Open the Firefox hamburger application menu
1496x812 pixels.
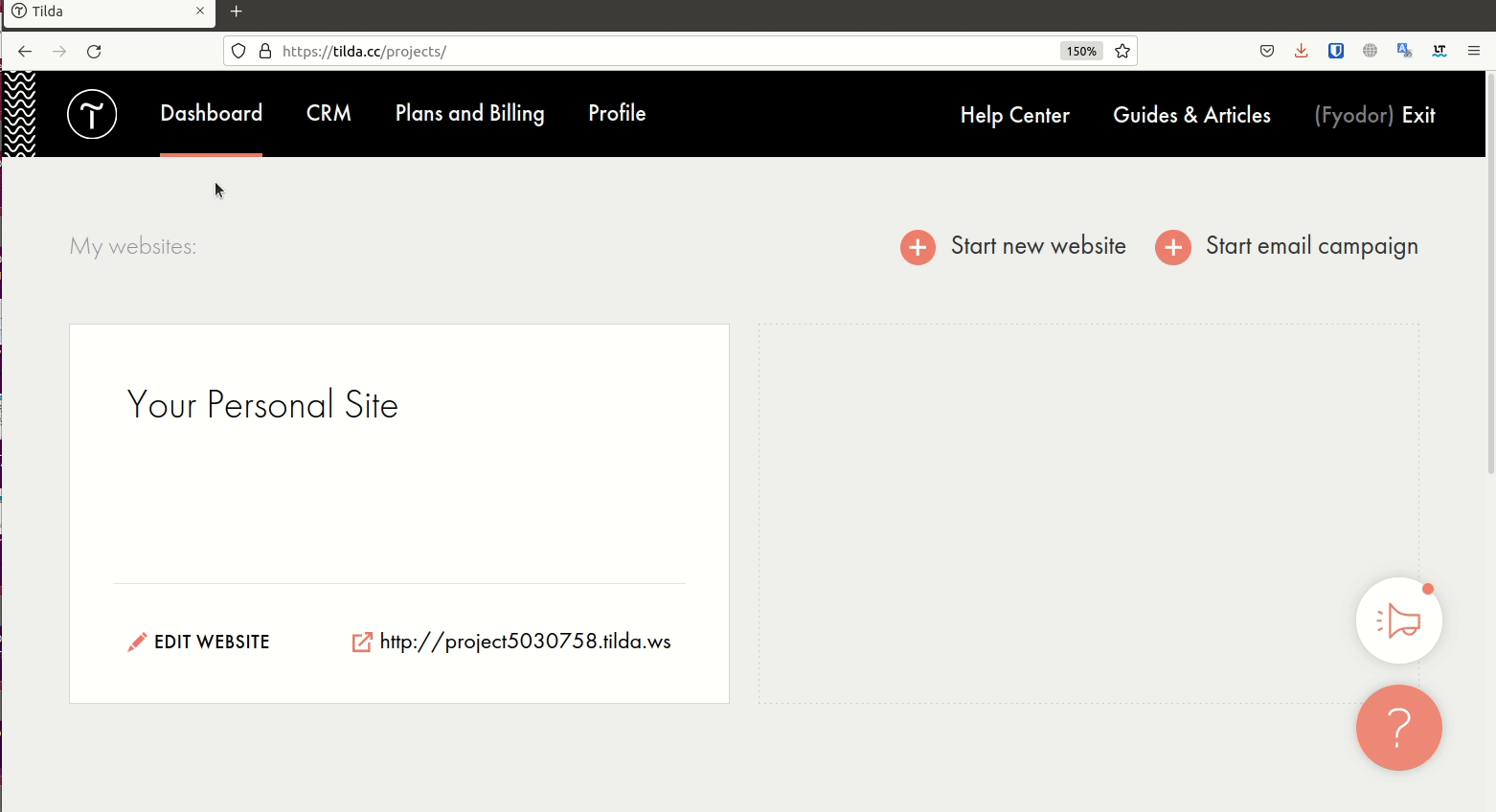pyautogui.click(x=1473, y=51)
